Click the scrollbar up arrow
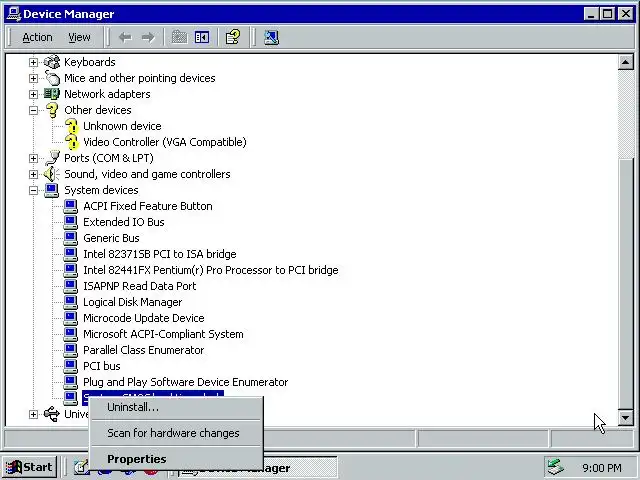Screen dimensions: 640x480 click(x=626, y=62)
